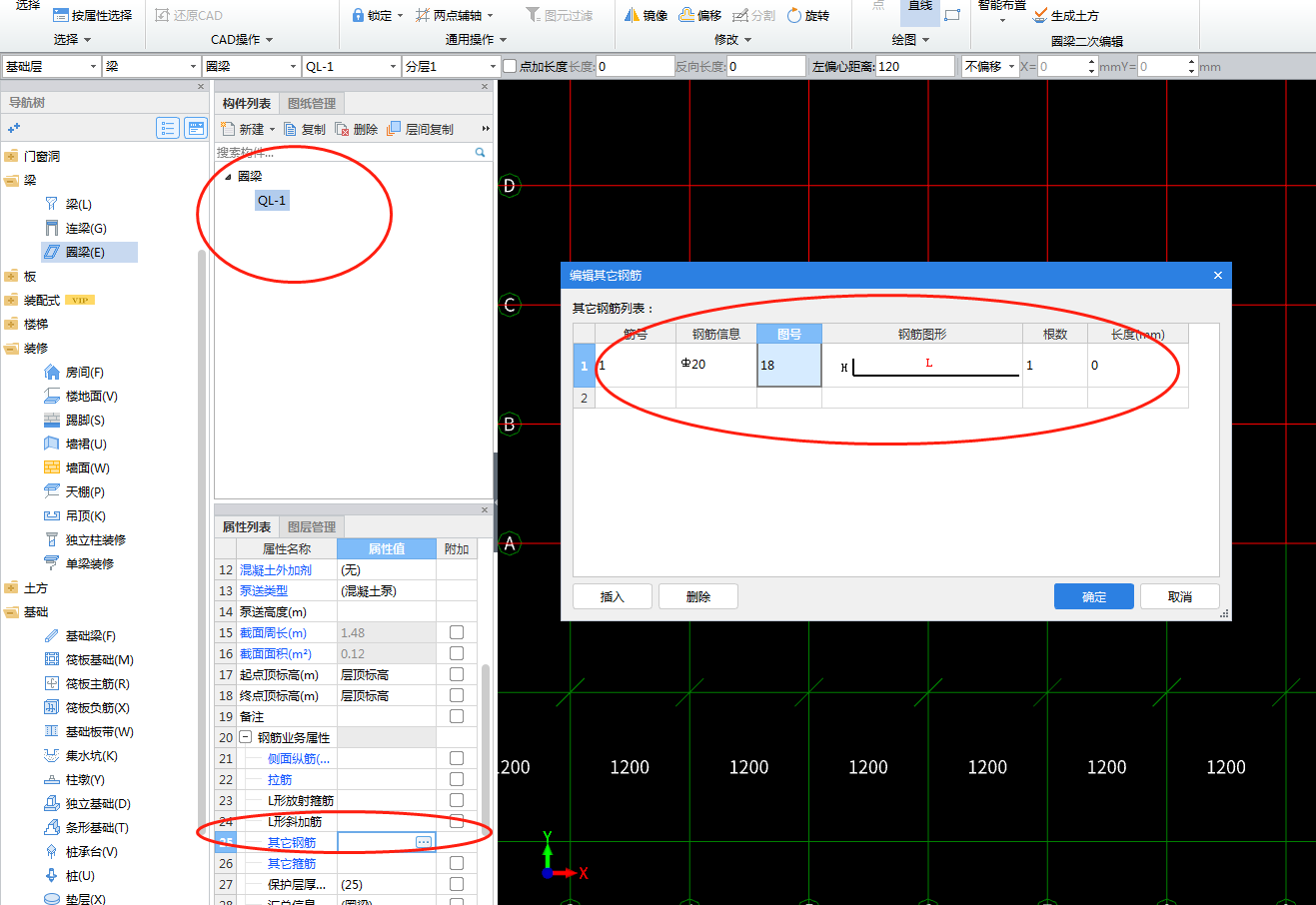
Task: Select 柱墩(Y) column pier item
Action: tap(76, 780)
